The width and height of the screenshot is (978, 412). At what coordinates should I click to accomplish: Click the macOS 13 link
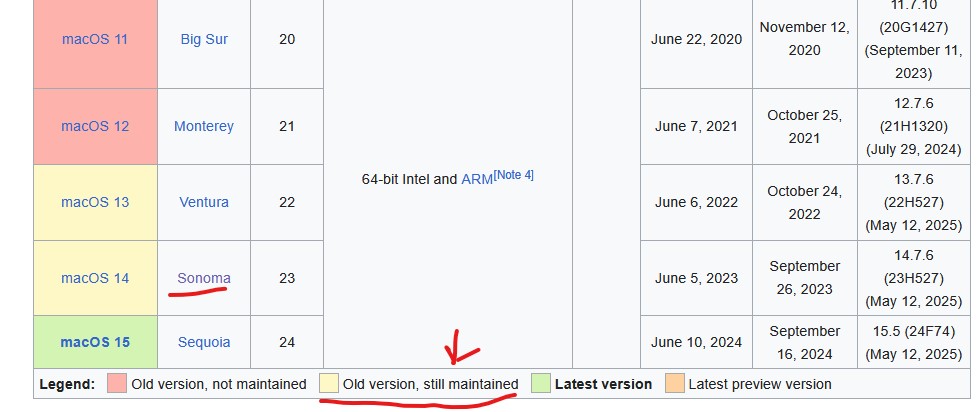[95, 202]
